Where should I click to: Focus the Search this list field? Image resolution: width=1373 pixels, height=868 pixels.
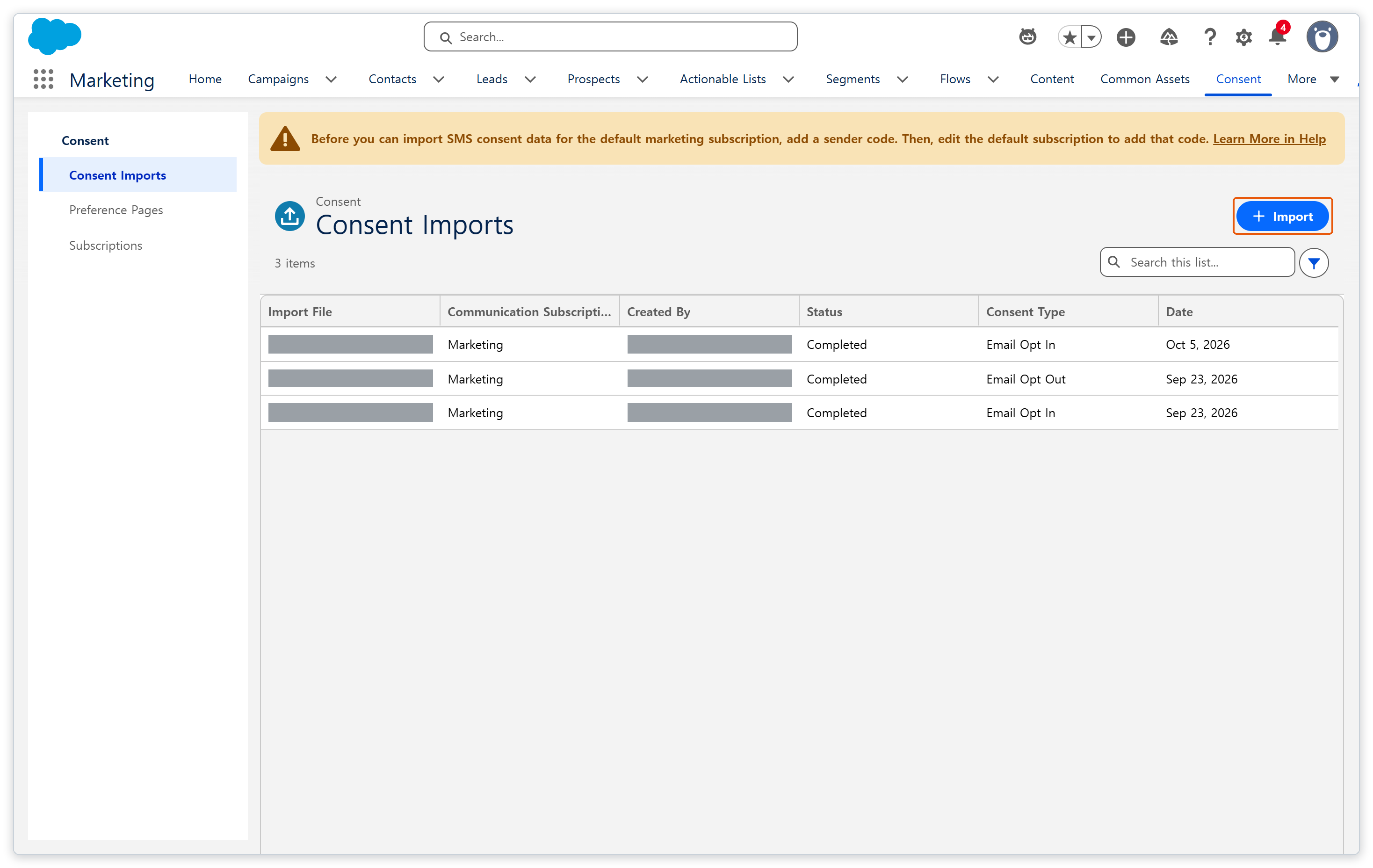1197,262
